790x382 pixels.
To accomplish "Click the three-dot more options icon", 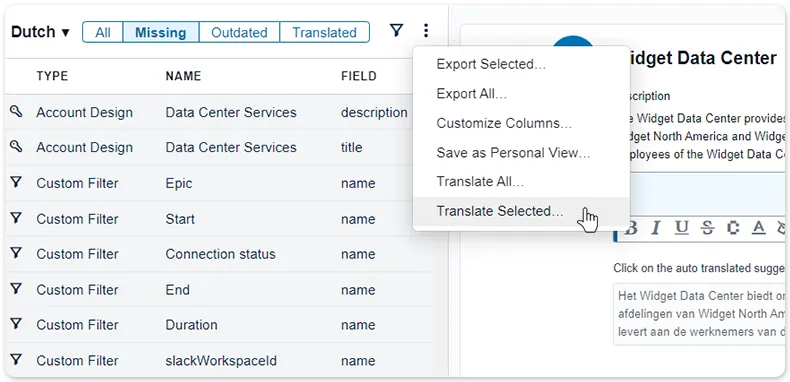I will coord(426,31).
